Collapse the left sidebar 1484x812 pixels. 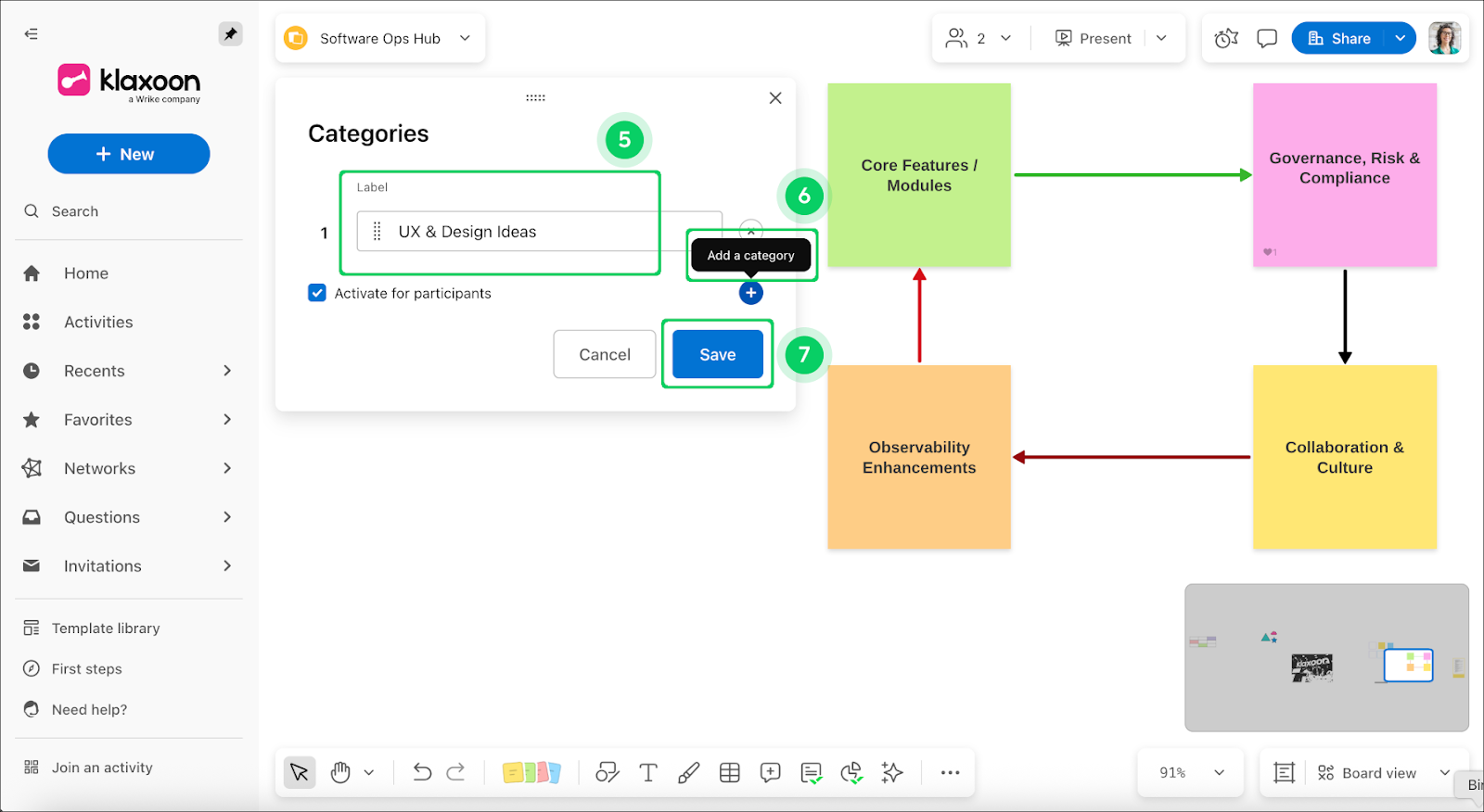32,33
